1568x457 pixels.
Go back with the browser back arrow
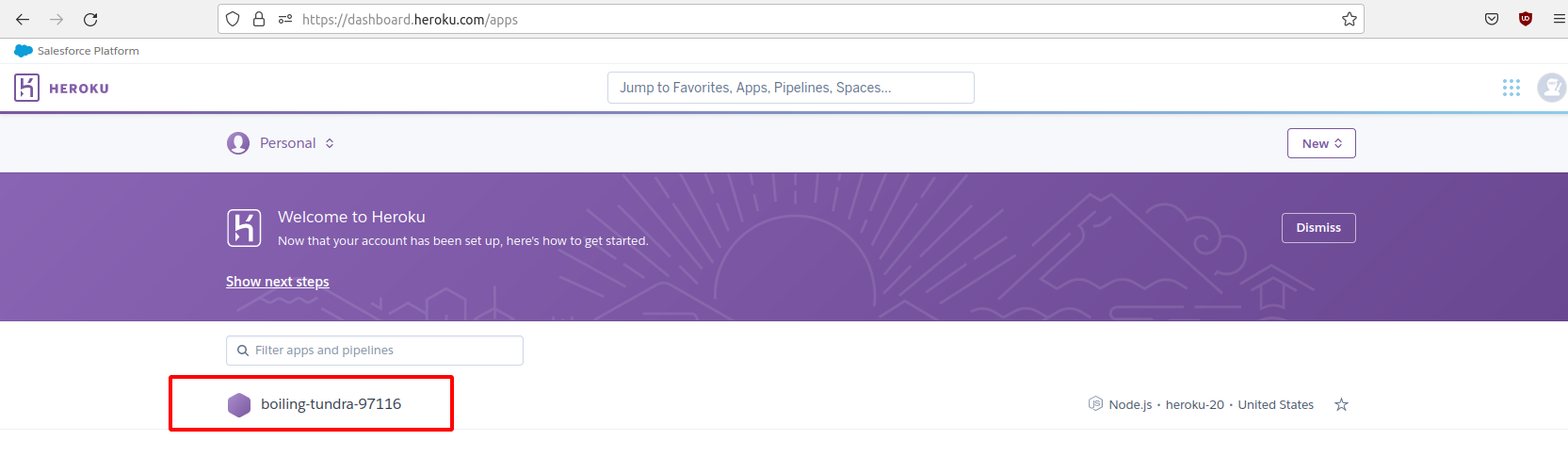(x=23, y=19)
